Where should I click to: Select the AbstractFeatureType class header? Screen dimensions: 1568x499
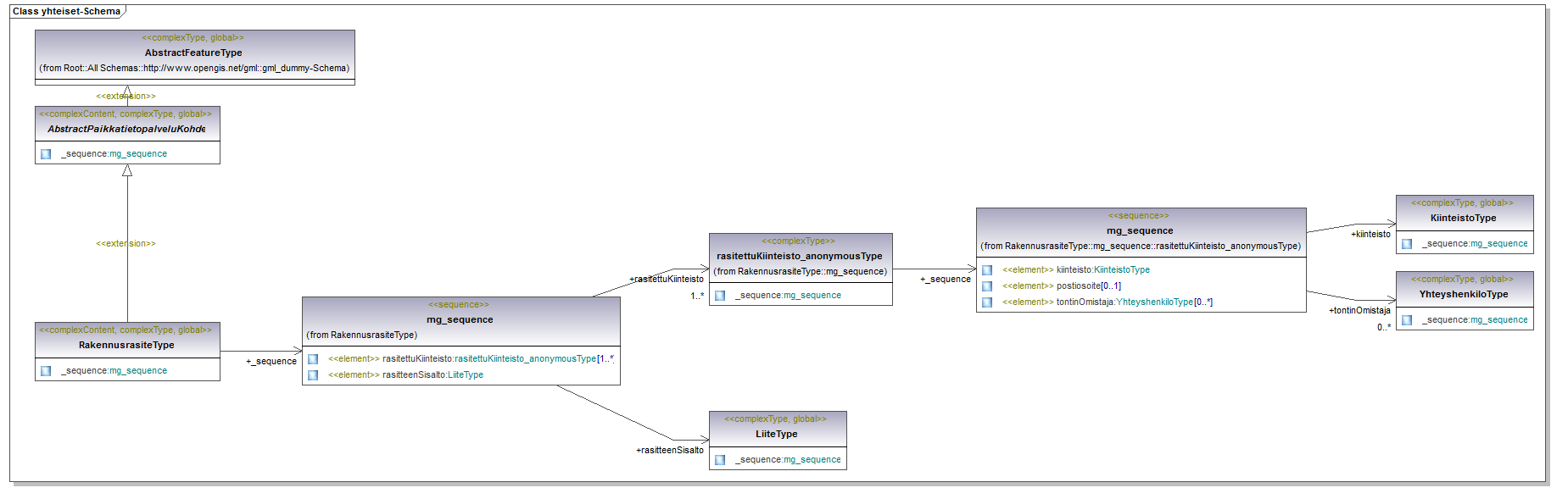193,53
